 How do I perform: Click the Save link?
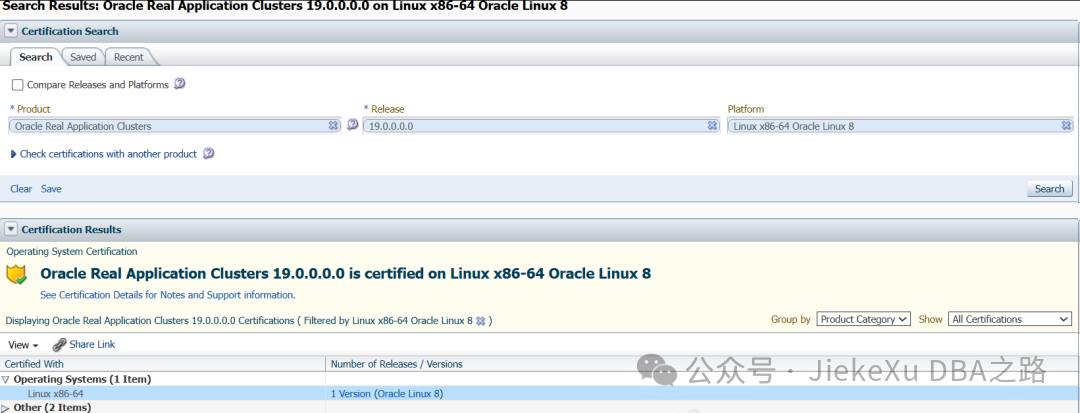[51, 189]
